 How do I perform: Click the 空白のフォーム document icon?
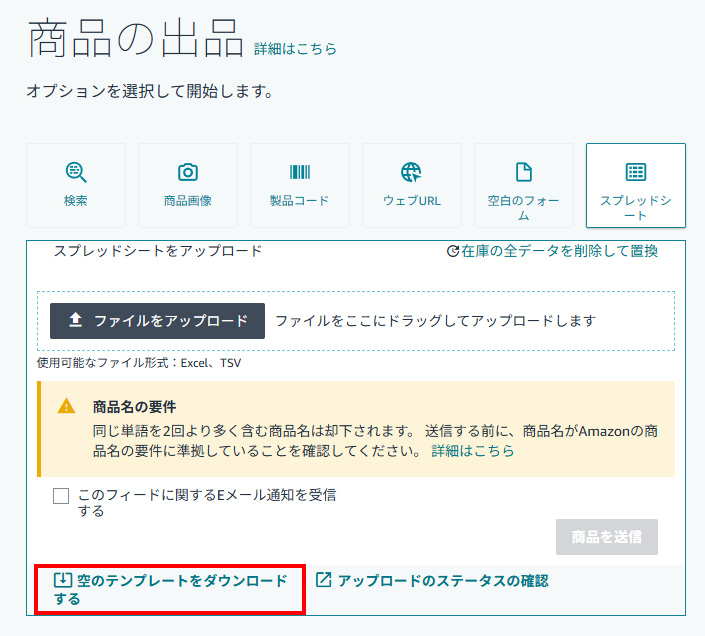tap(524, 172)
